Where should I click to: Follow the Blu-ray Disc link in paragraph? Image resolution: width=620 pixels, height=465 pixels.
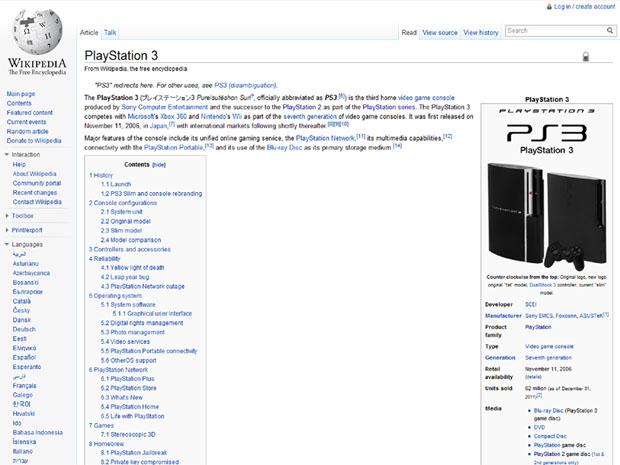tap(284, 147)
